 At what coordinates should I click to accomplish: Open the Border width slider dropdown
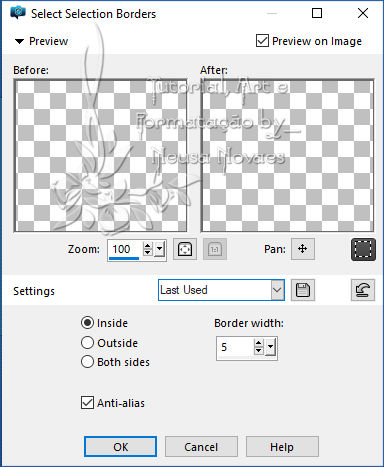[x=270, y=347]
